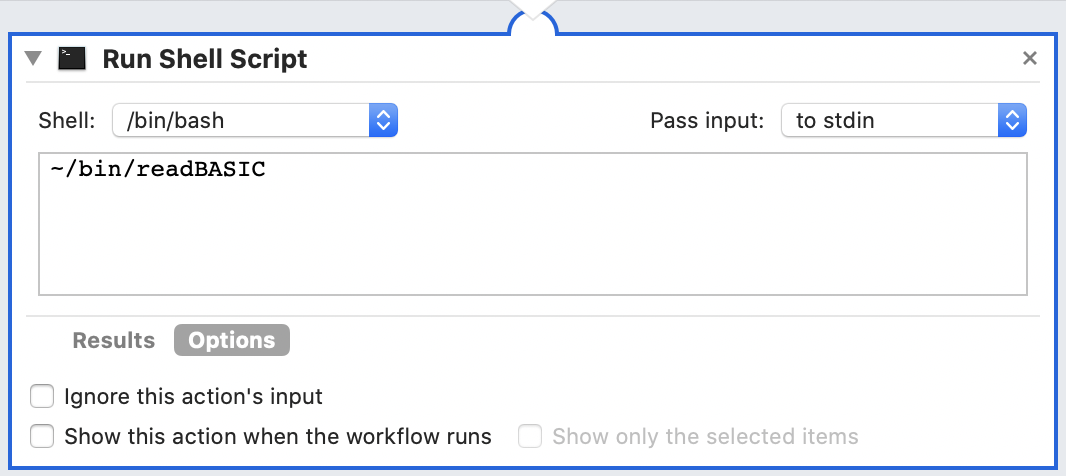Click the 'Show only the selected items' label
This screenshot has height=476, width=1066.
(705, 437)
